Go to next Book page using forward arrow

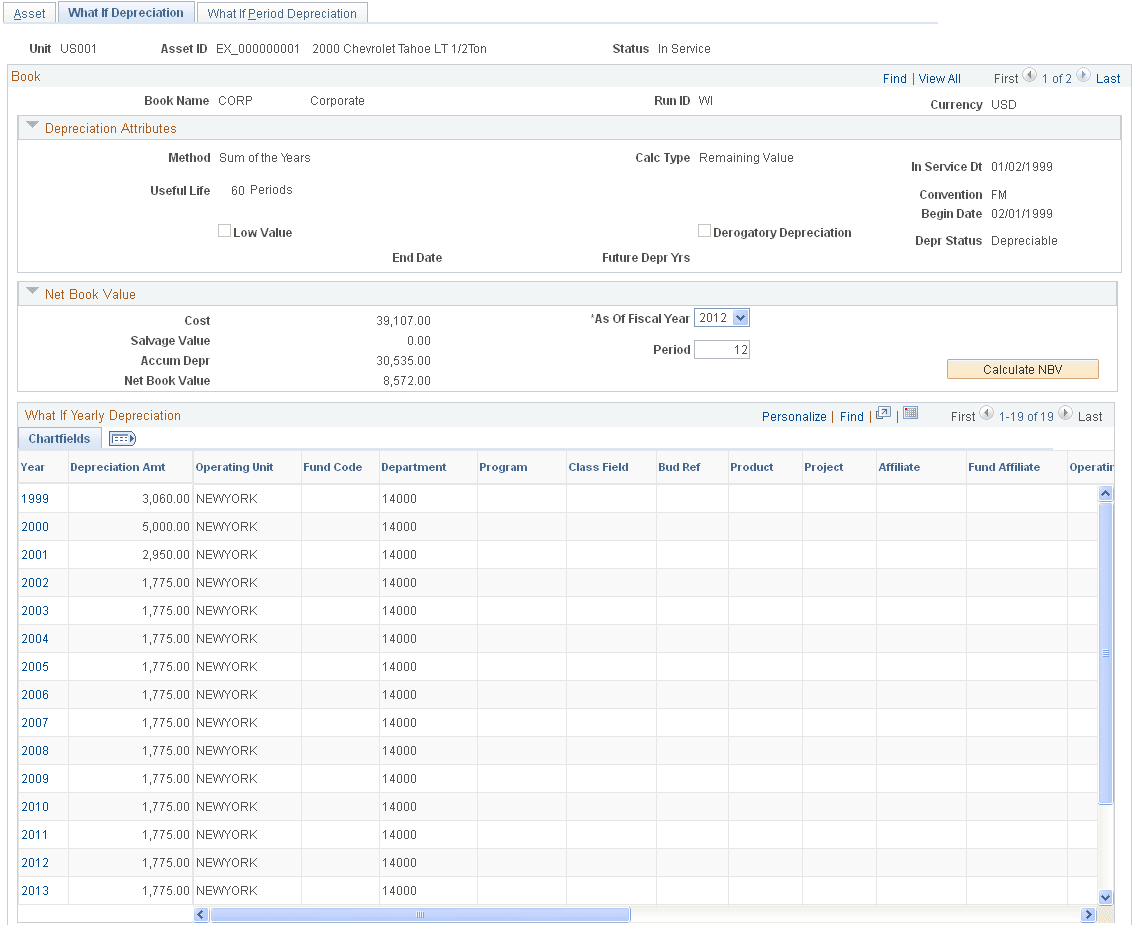[1083, 78]
